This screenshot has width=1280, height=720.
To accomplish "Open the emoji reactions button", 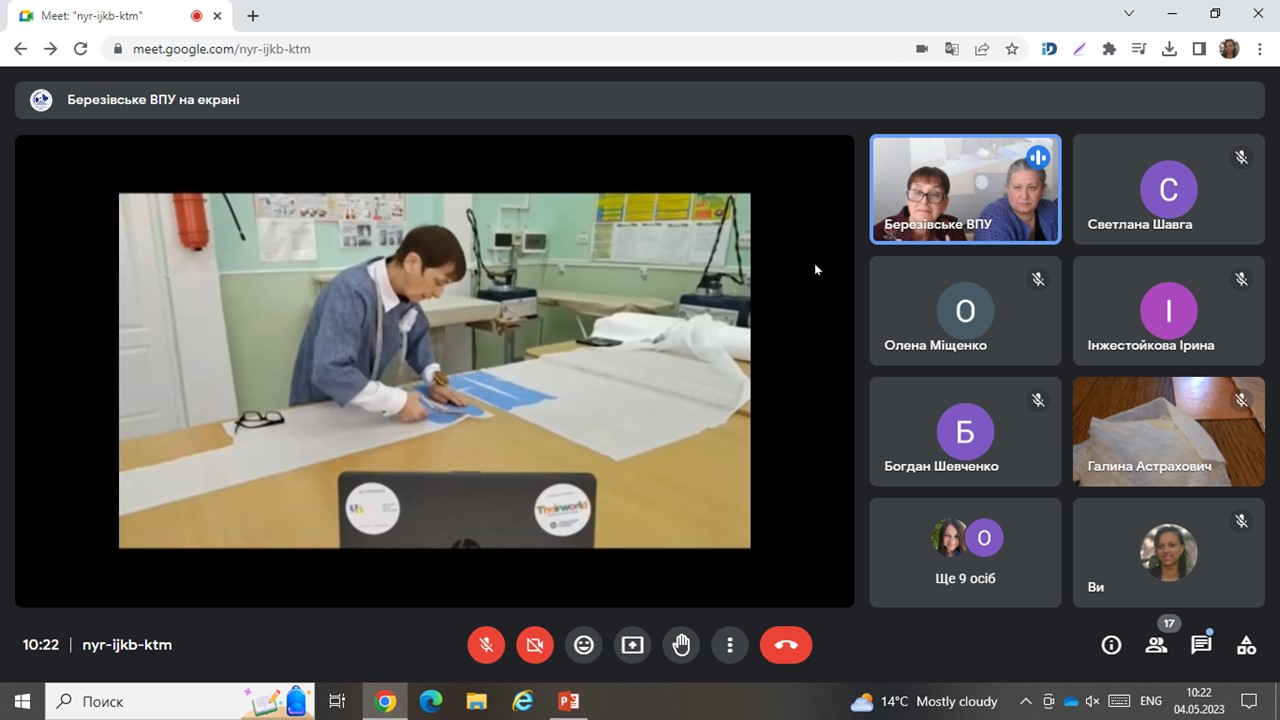I will click(584, 645).
